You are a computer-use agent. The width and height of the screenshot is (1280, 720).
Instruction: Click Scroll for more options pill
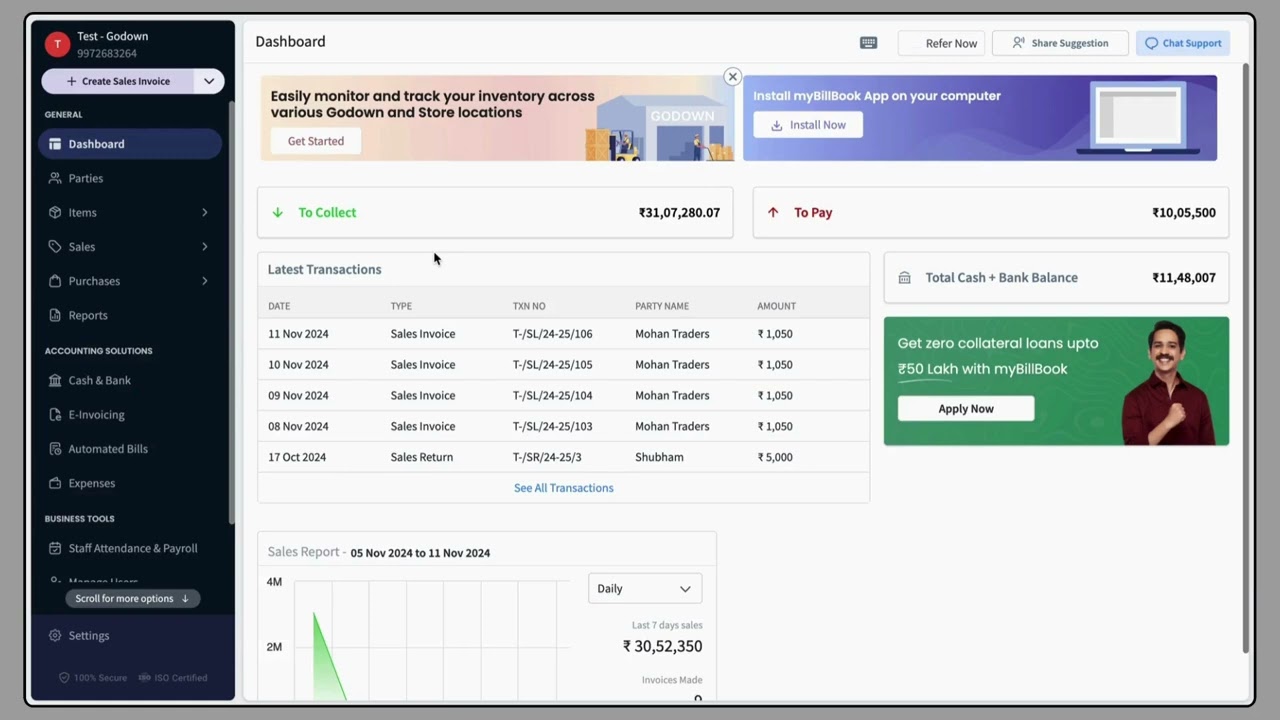click(132, 598)
